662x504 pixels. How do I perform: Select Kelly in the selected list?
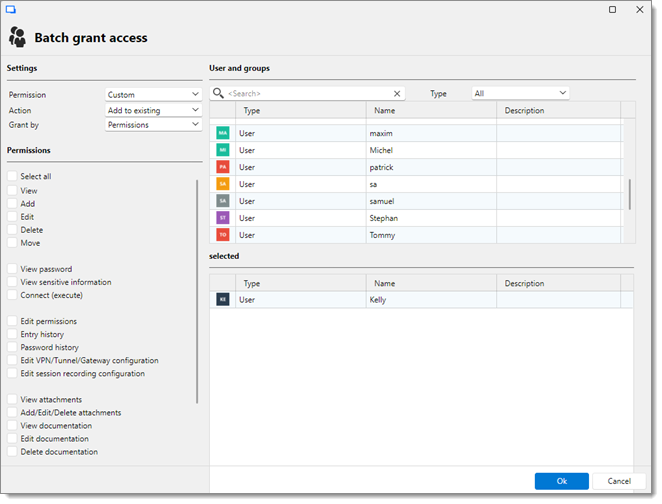click(x=377, y=300)
